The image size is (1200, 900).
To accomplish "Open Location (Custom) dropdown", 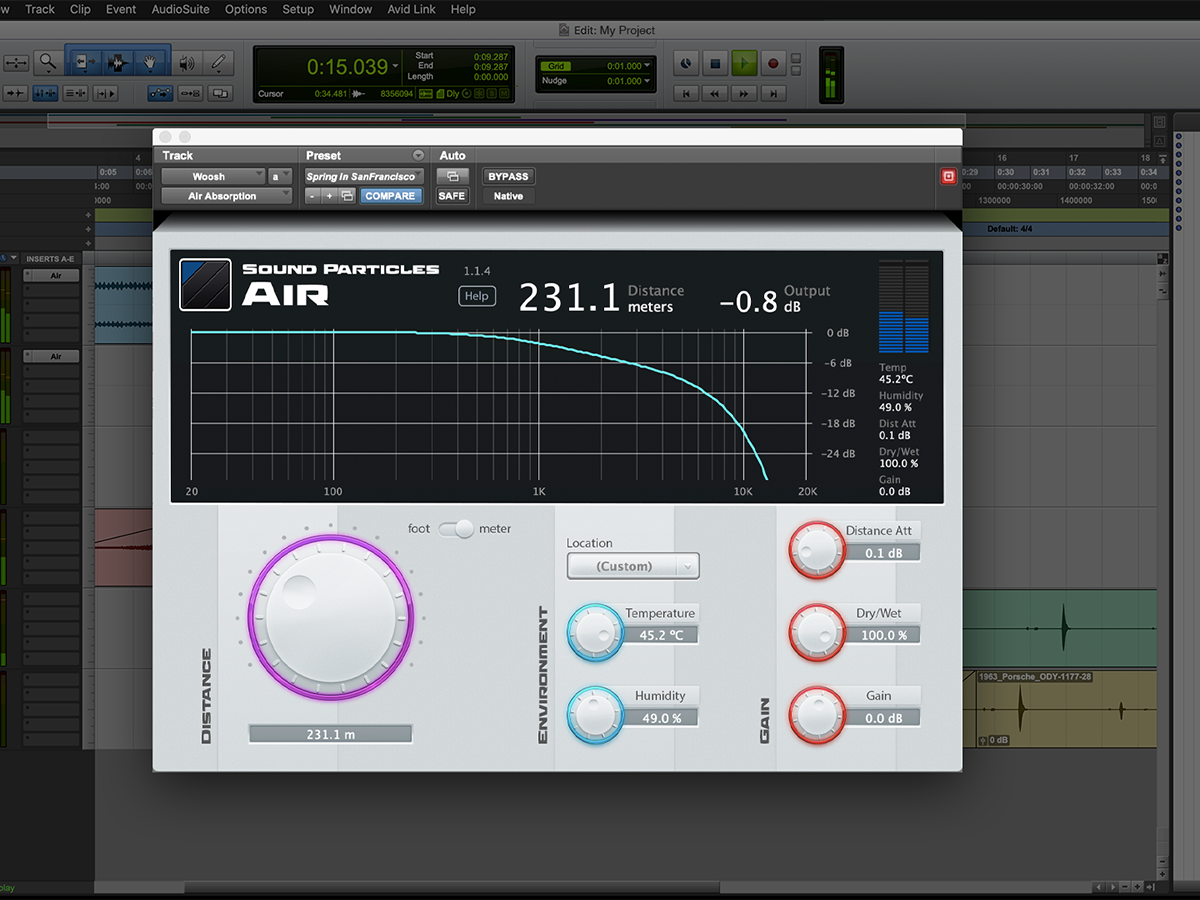I will pos(633,566).
